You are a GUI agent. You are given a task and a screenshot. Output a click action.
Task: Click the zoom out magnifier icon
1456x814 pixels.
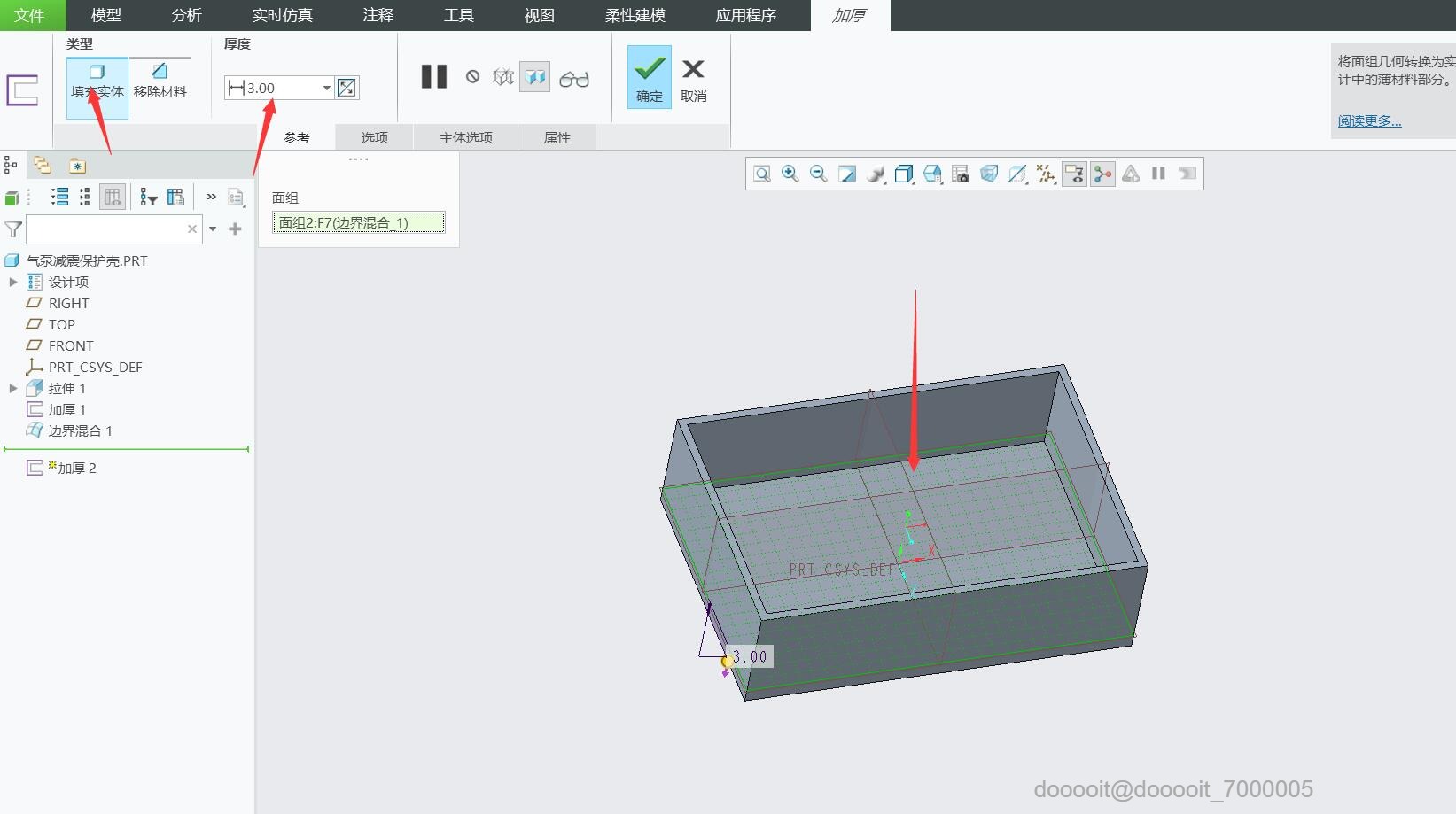818,174
